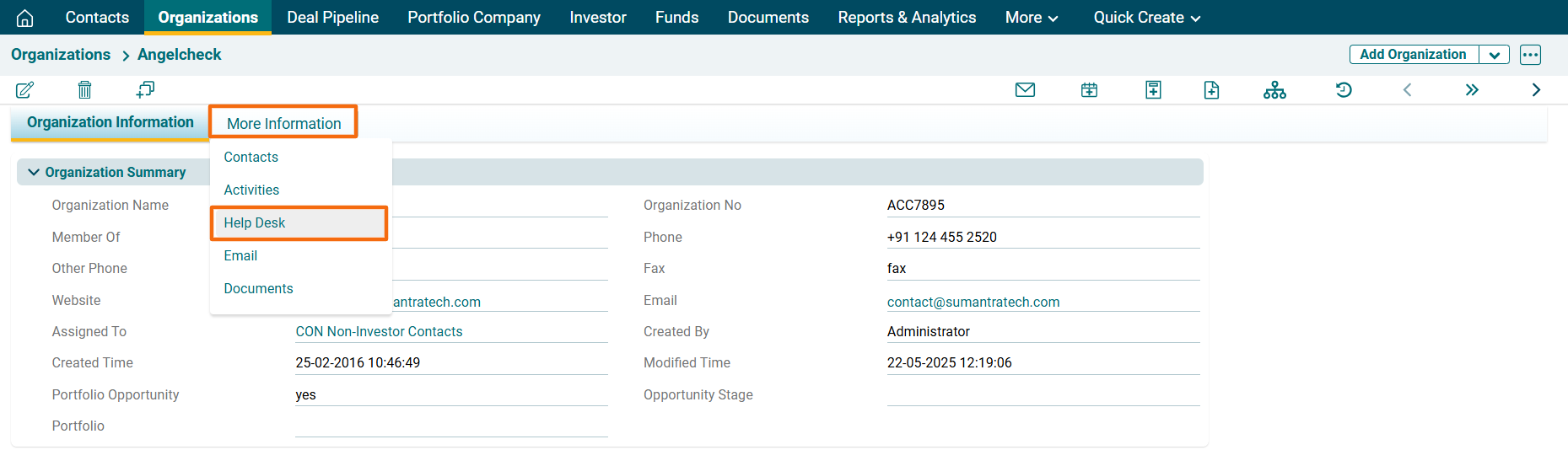Go to next record arrow
This screenshot has height=450, width=1568.
(x=1535, y=90)
